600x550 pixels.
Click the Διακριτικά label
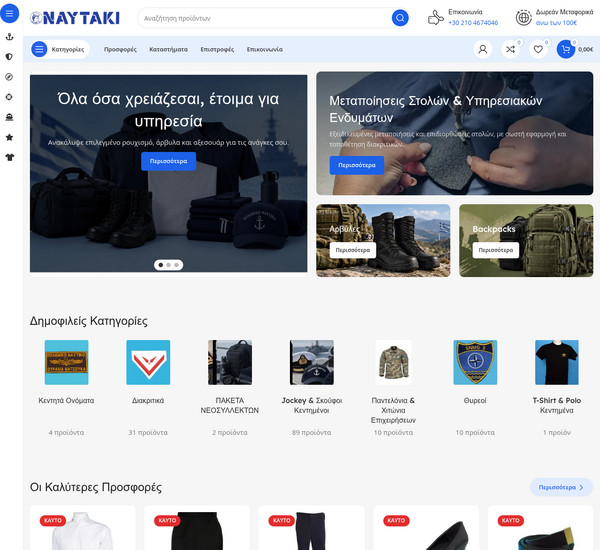[148, 400]
